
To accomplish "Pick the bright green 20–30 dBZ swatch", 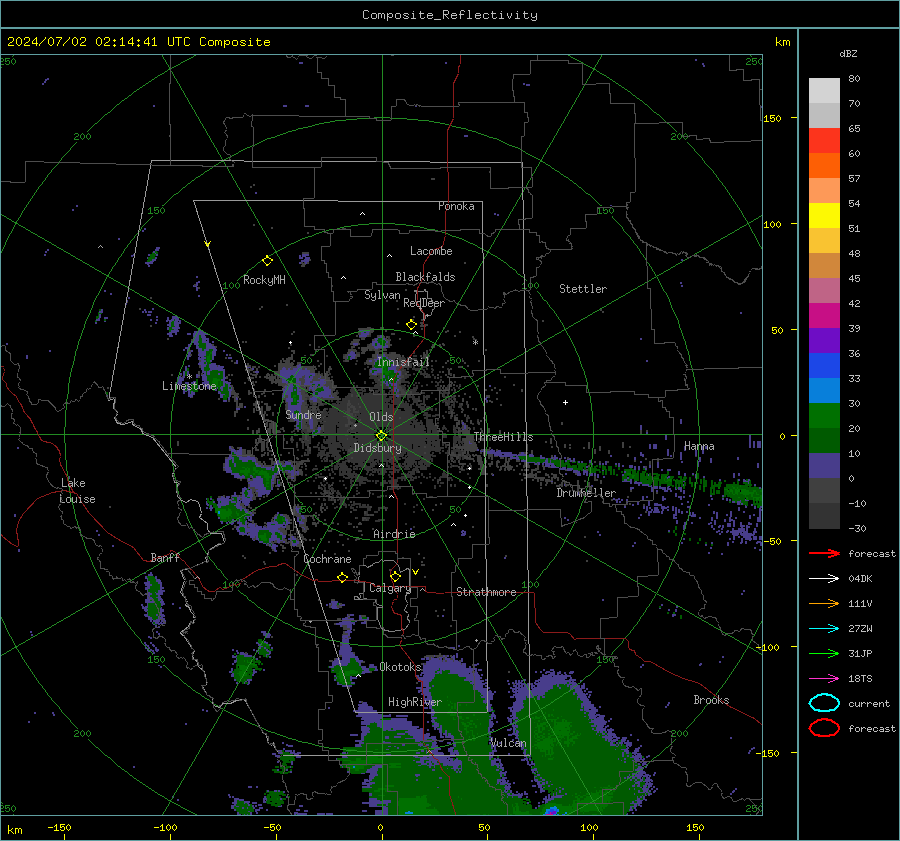I will 824,416.
